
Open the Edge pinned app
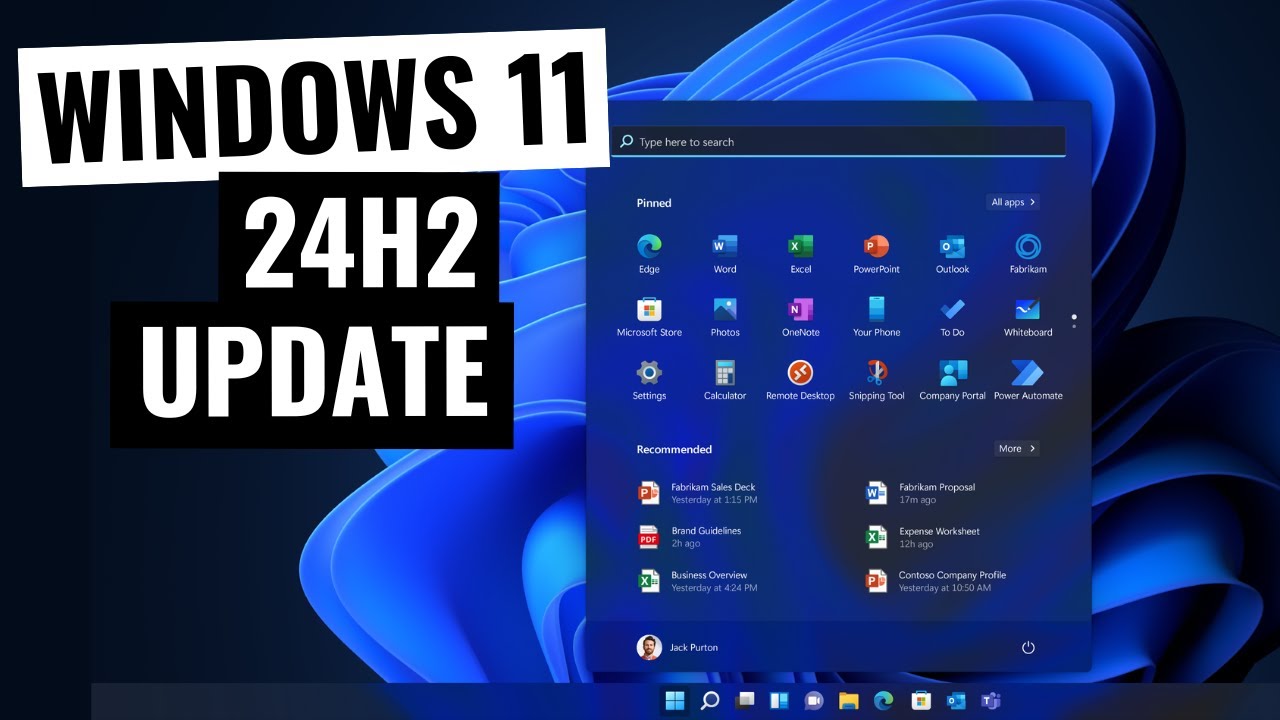point(649,253)
